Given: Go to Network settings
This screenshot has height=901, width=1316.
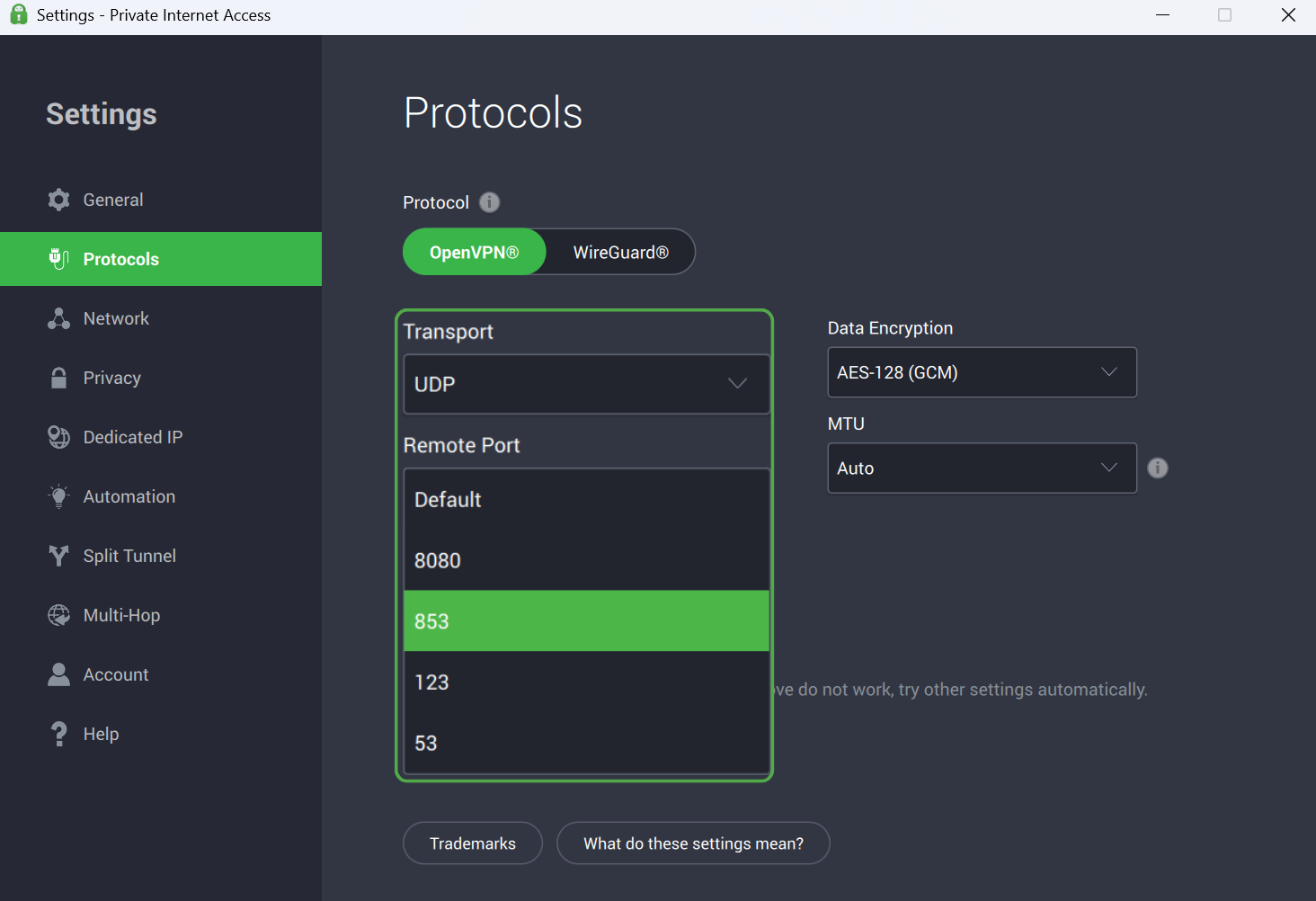Looking at the screenshot, I should click(x=161, y=318).
